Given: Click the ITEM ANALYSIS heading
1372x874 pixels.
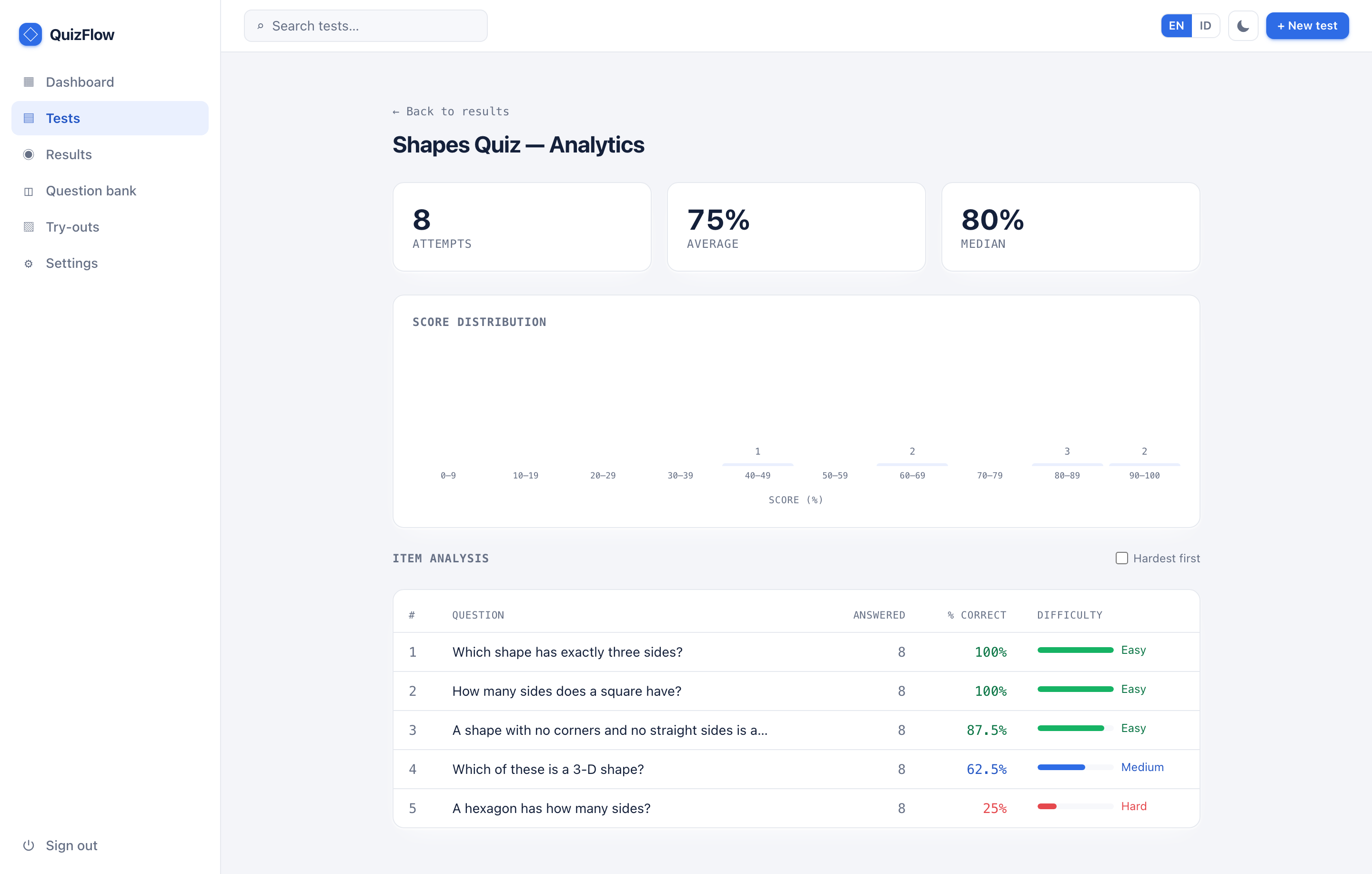Looking at the screenshot, I should (x=441, y=558).
